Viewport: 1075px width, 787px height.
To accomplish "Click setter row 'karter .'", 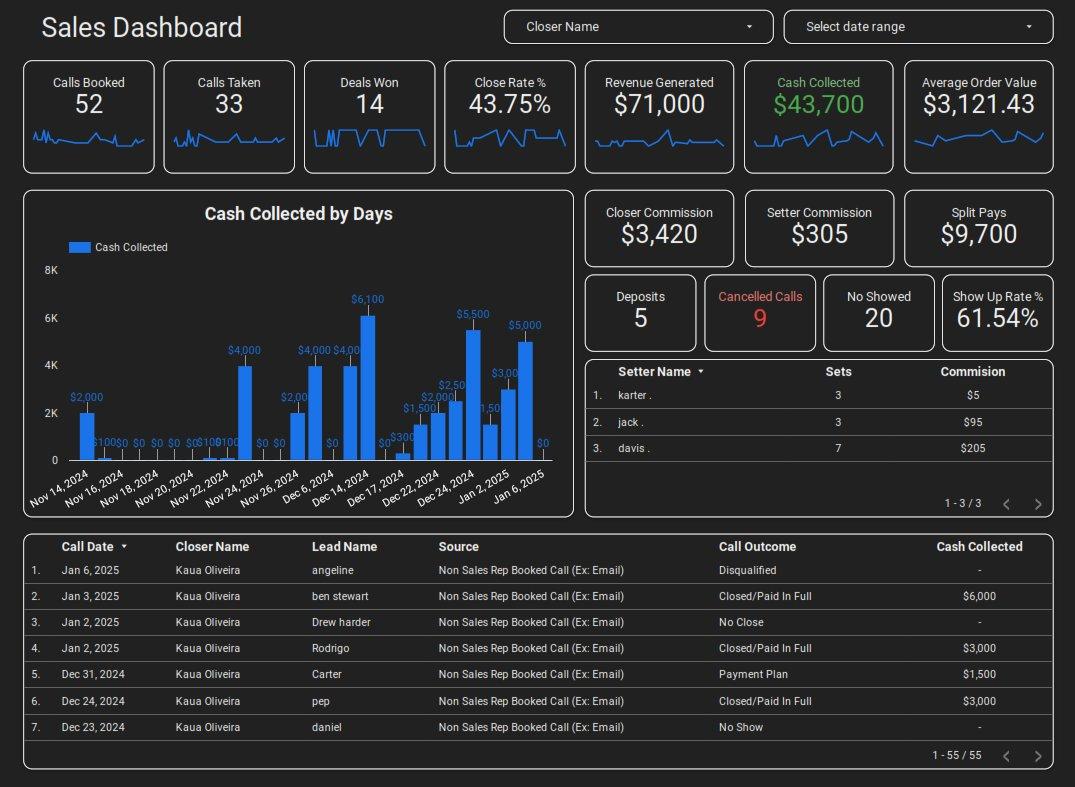I will pyautogui.click(x=819, y=396).
